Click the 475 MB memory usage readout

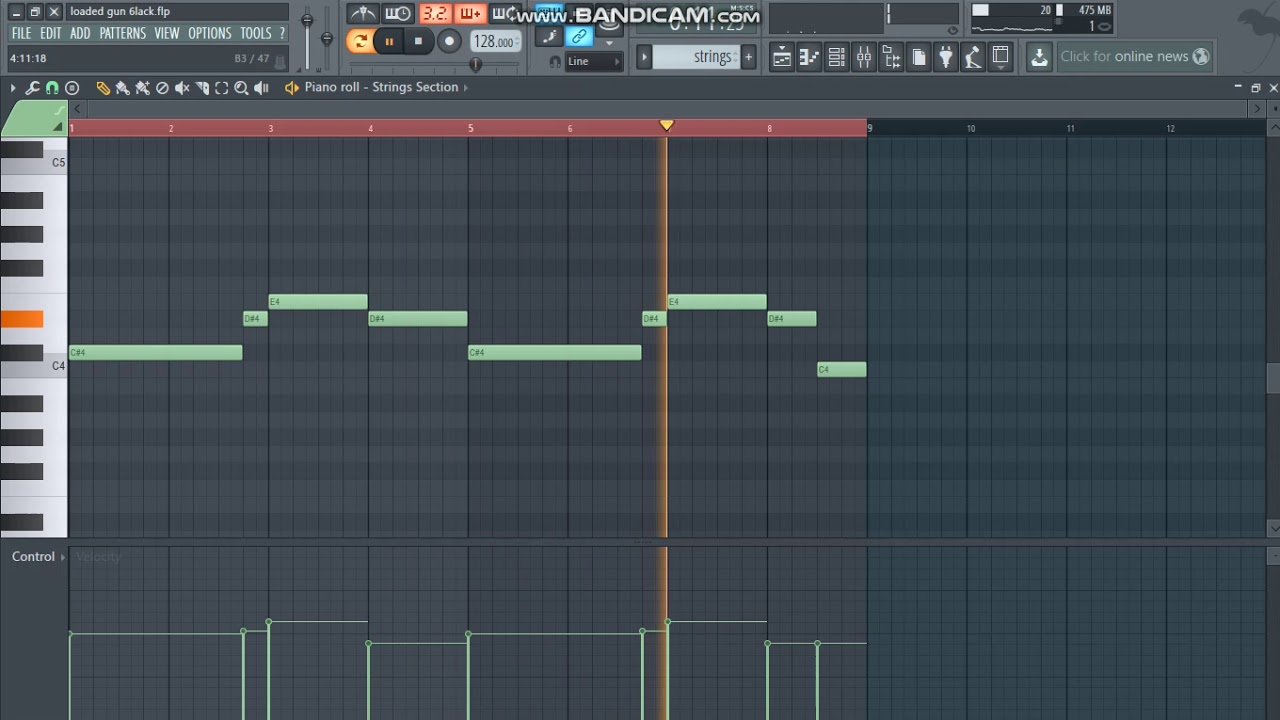(x=1095, y=10)
